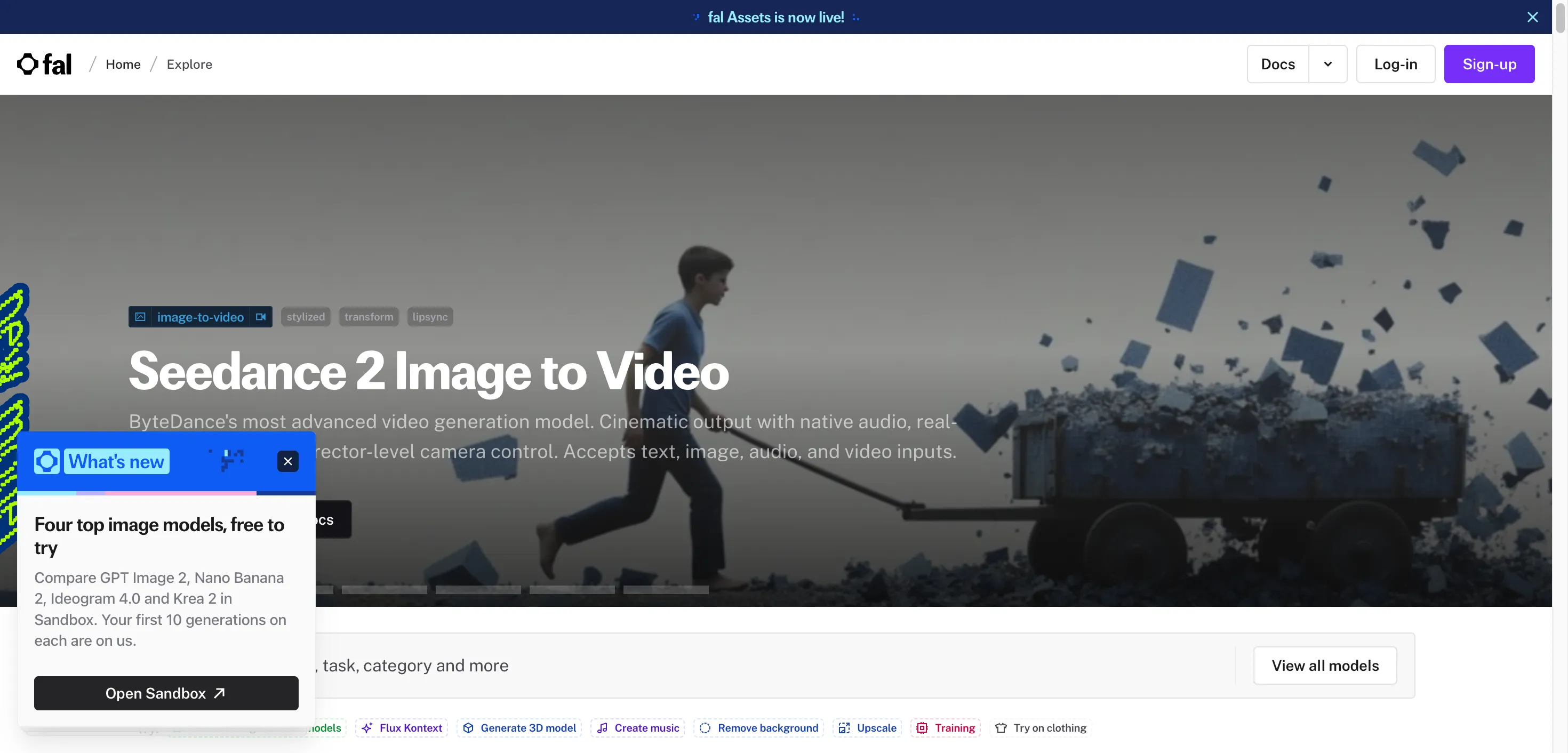Click the lipsync tag
The width and height of the screenshot is (1568, 753).
pyautogui.click(x=430, y=317)
